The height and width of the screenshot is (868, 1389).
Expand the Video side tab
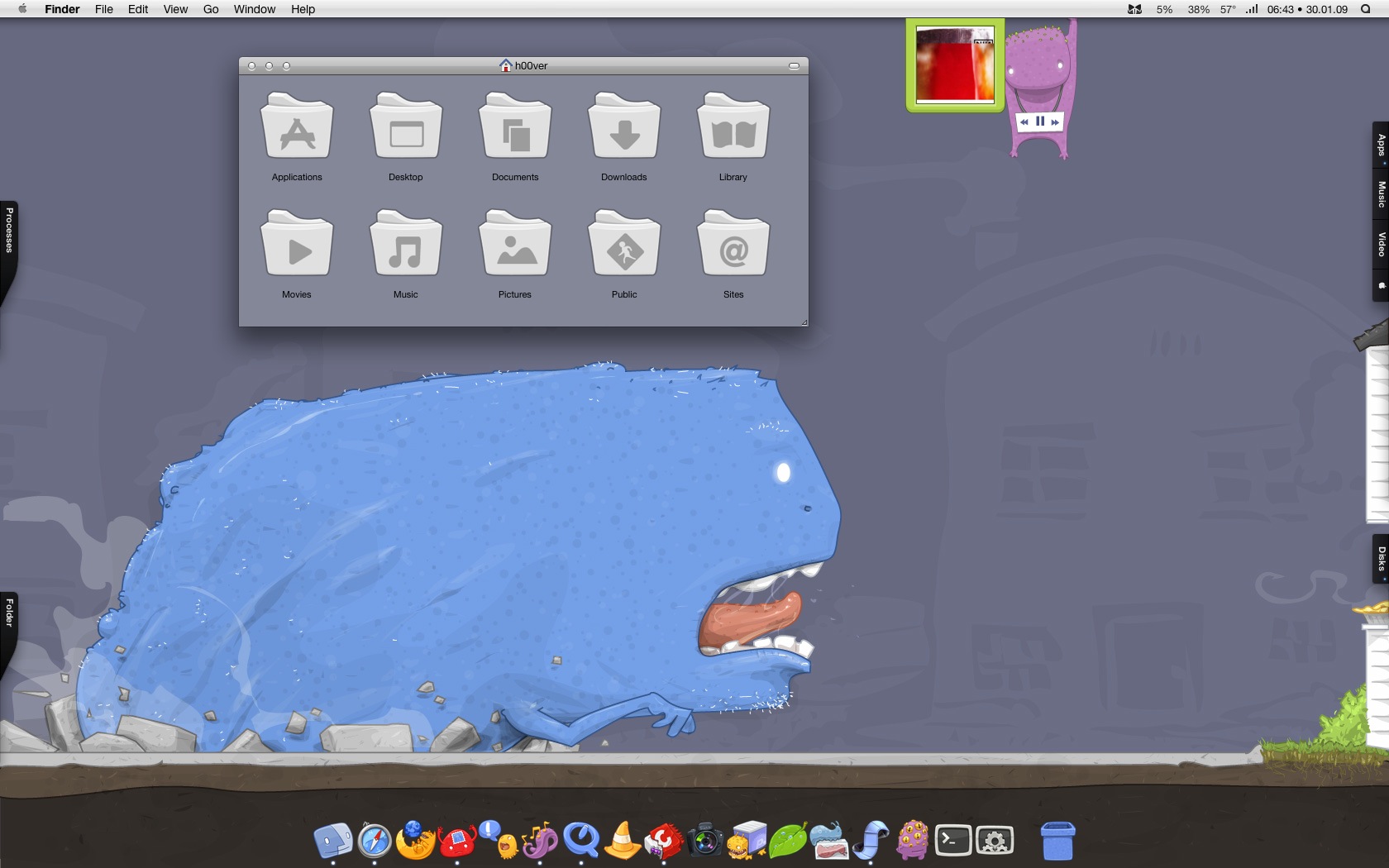point(1380,244)
